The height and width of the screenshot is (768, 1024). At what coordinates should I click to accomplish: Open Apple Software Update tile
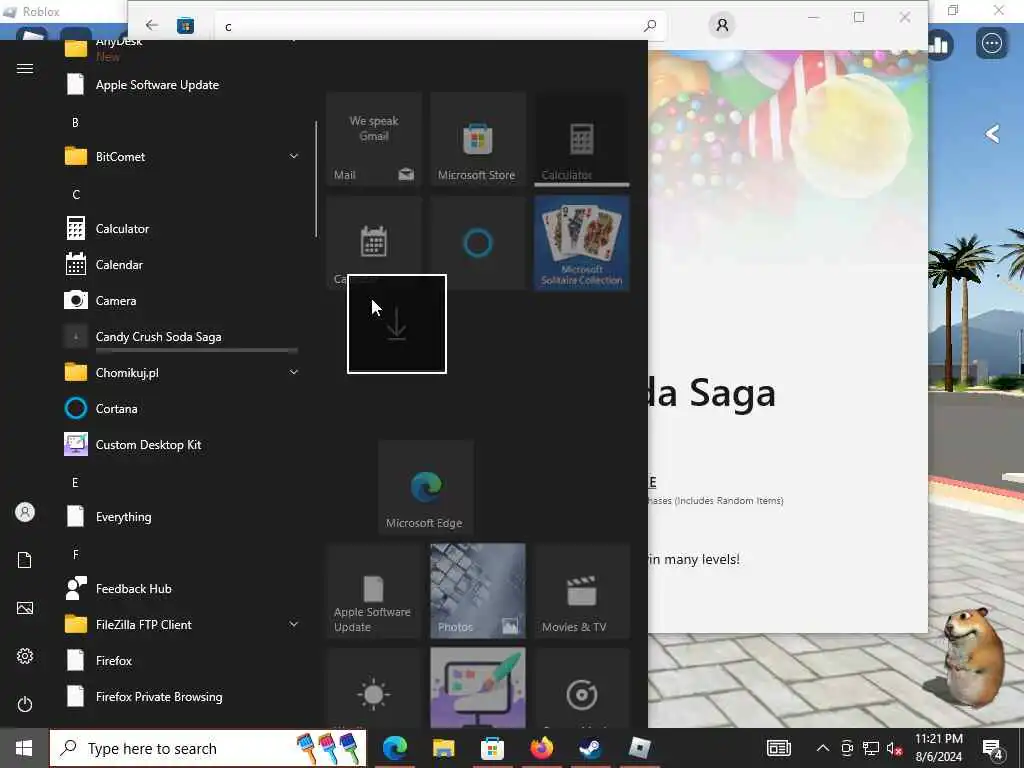point(374,591)
